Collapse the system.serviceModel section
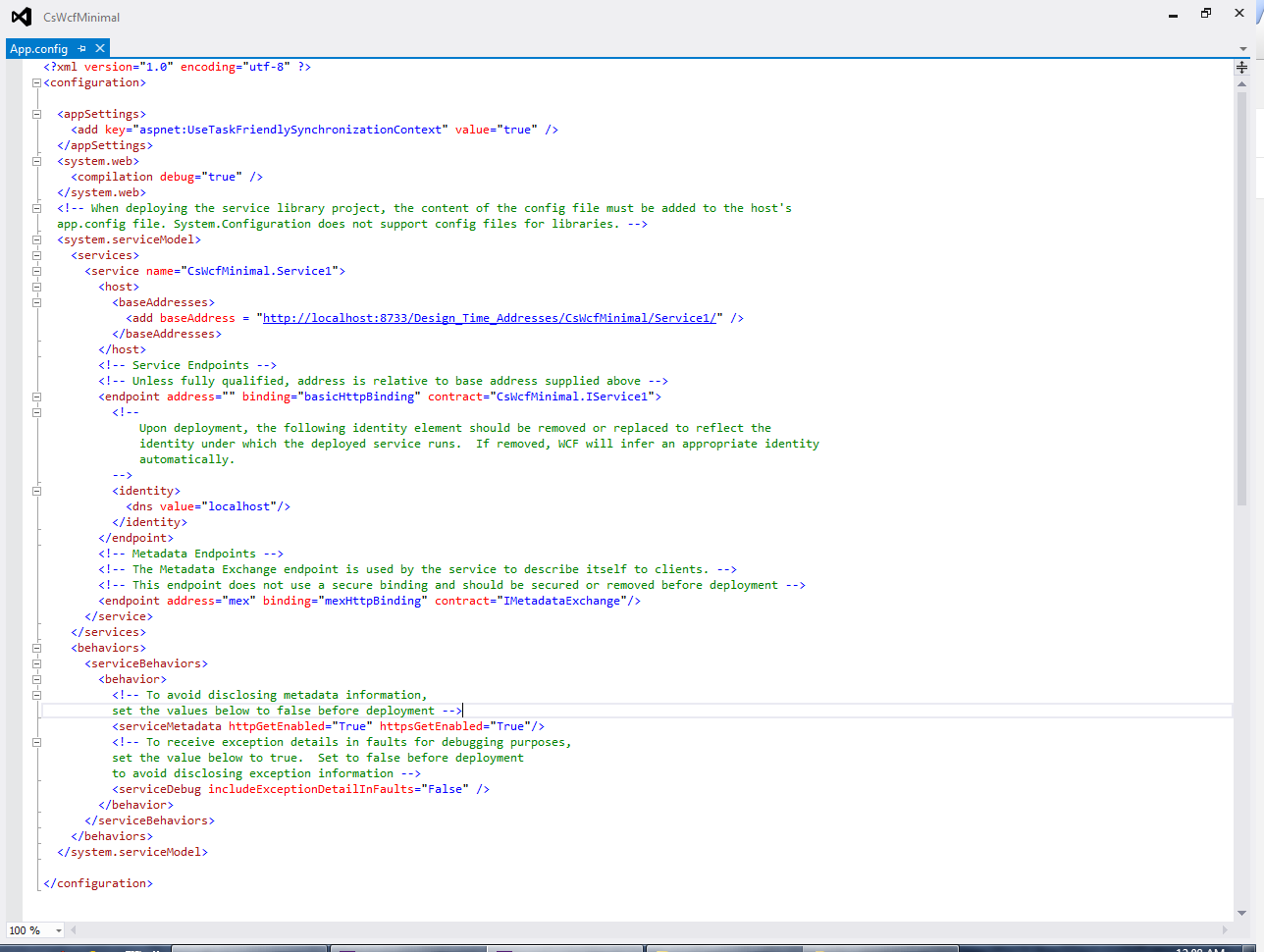This screenshot has height=952, width=1264. click(x=36, y=238)
